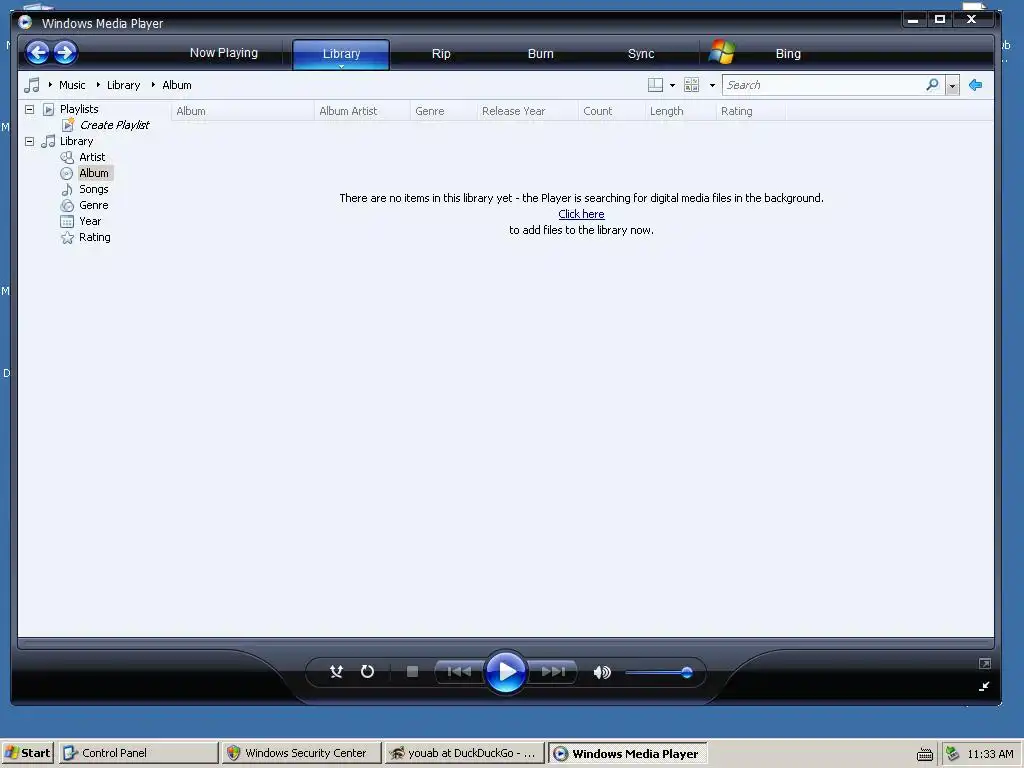The width and height of the screenshot is (1024, 768).
Task: Click the volume slider handle
Action: pyautogui.click(x=686, y=672)
